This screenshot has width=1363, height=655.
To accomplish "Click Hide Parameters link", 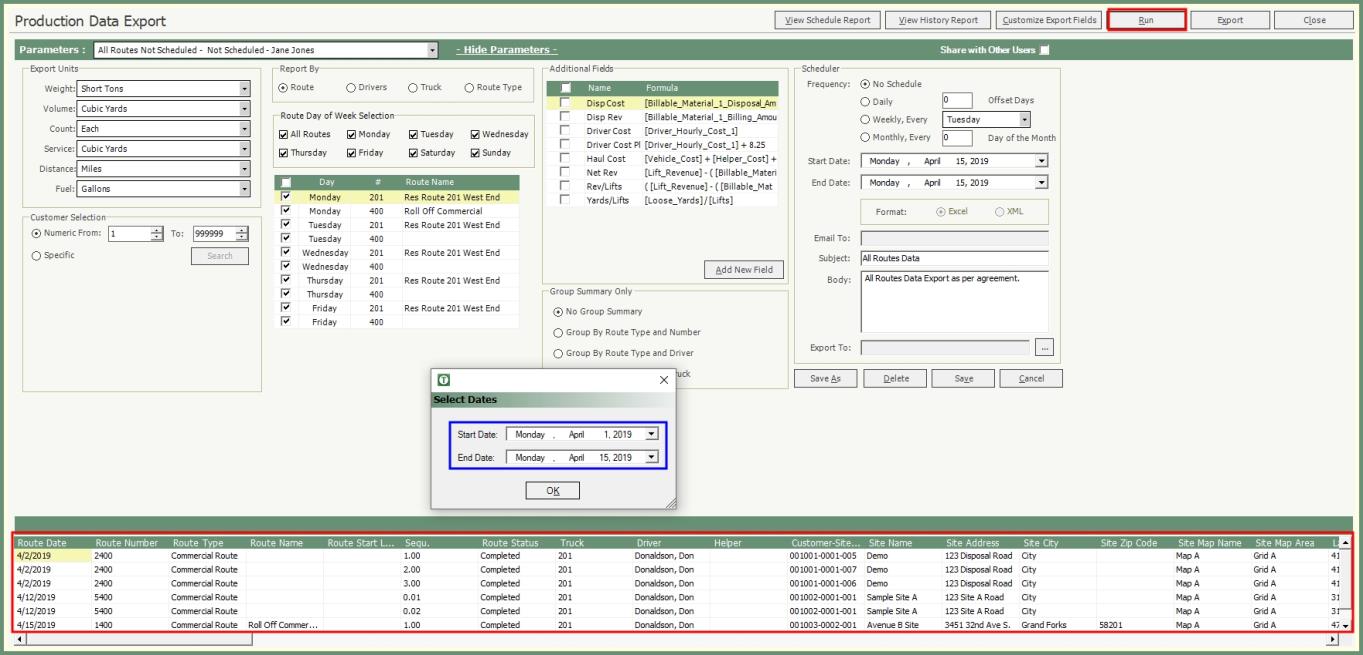I will (507, 50).
